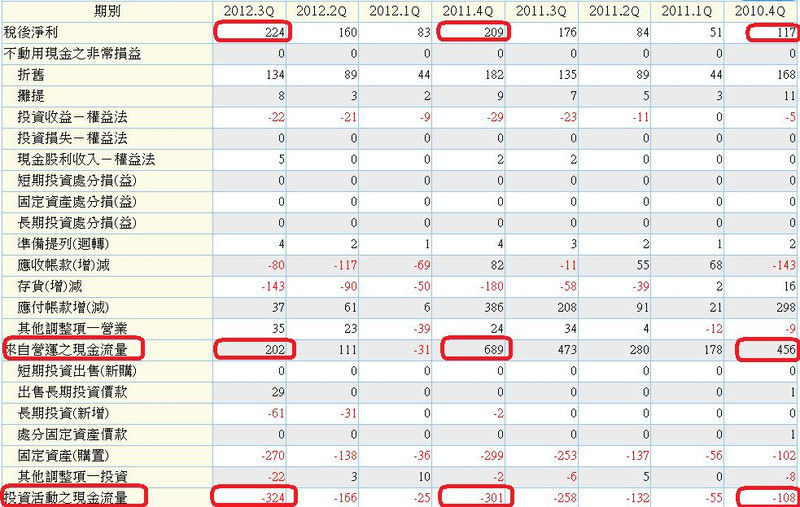
Task: Click the 投資收益－權益法 row label
Action: click(x=72, y=117)
